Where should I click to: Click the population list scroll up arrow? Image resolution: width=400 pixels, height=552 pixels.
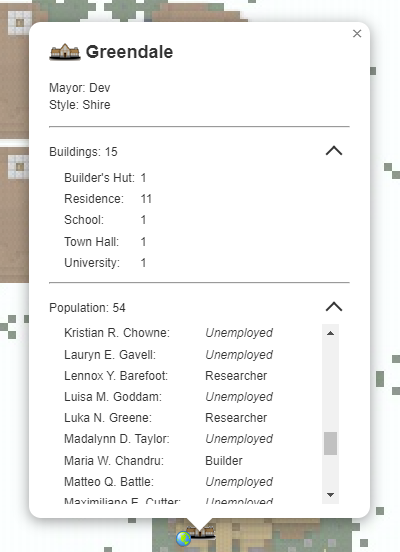[x=330, y=333]
